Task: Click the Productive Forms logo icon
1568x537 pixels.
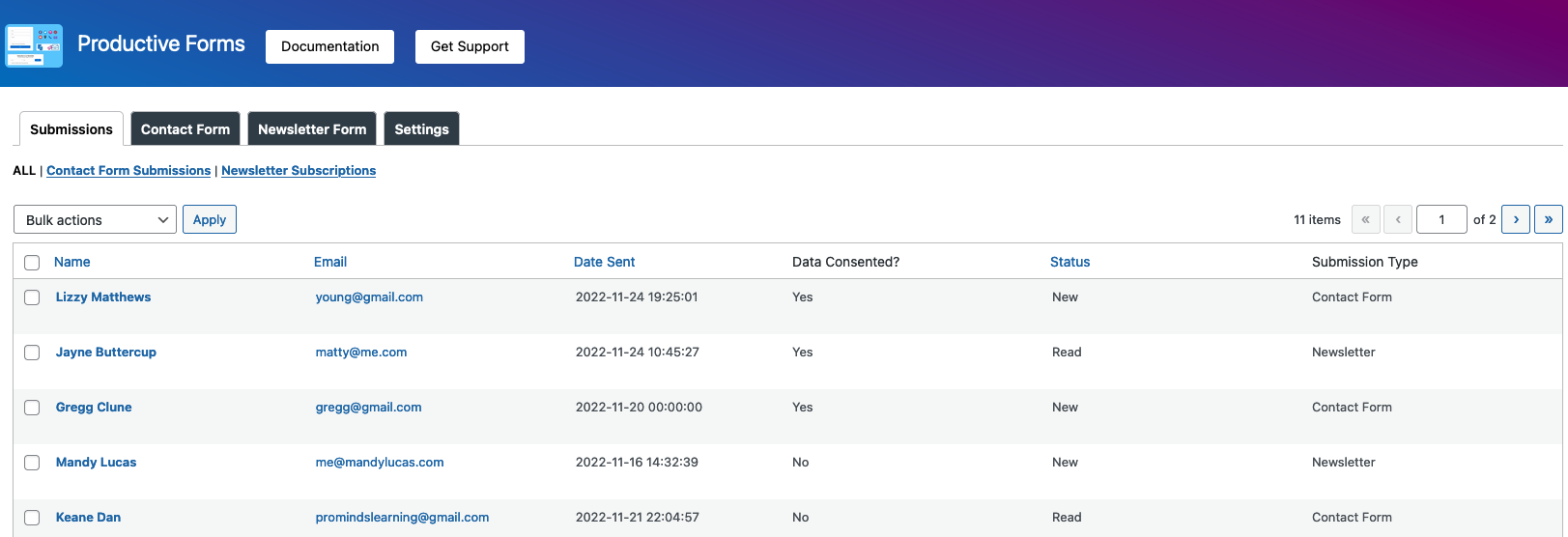Action: (34, 45)
